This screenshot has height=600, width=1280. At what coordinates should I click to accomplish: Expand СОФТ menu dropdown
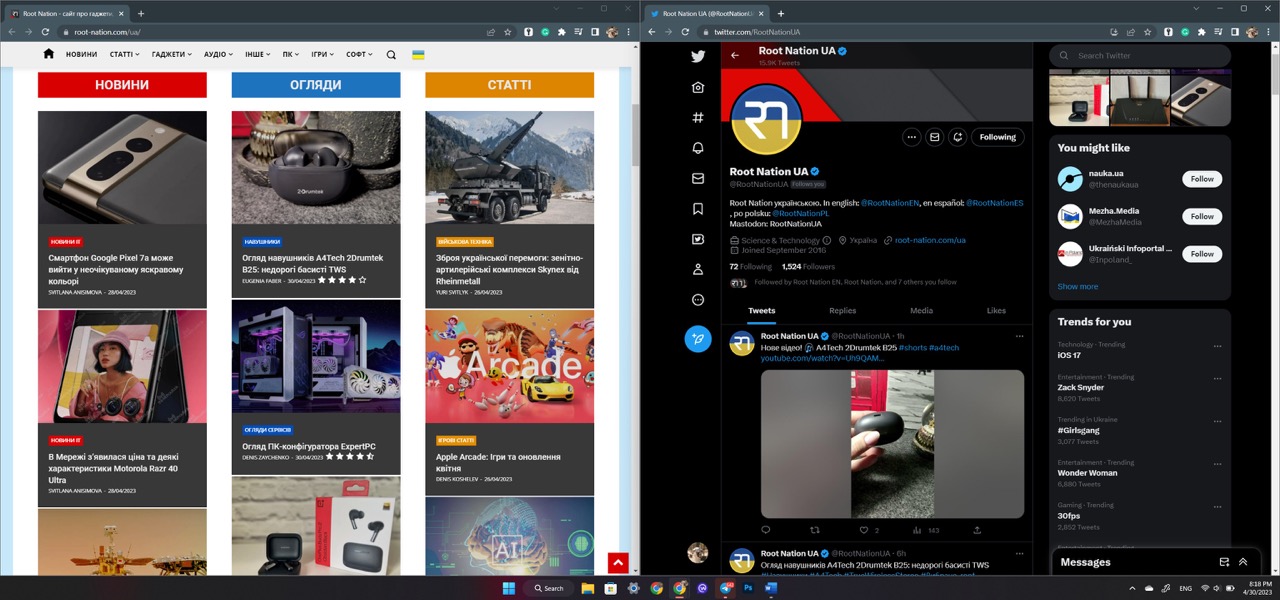pyautogui.click(x=359, y=55)
